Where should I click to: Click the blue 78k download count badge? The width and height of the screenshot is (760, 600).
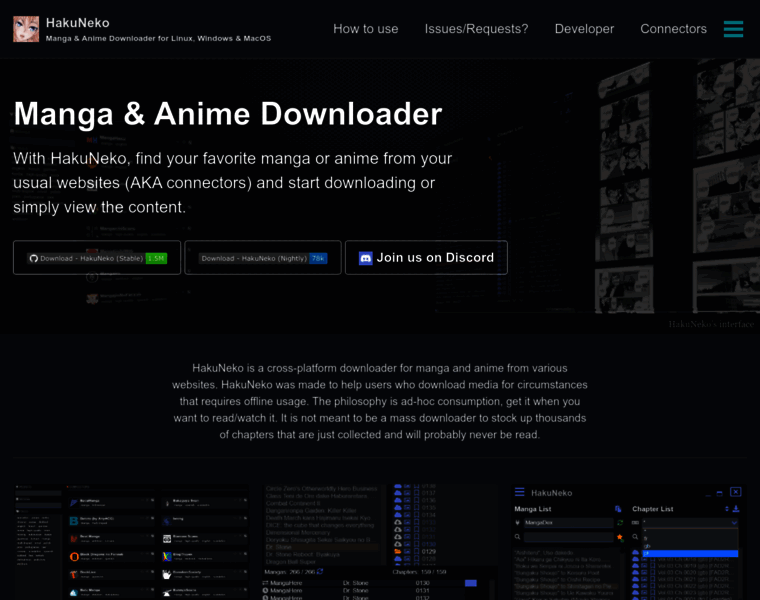pos(318,258)
